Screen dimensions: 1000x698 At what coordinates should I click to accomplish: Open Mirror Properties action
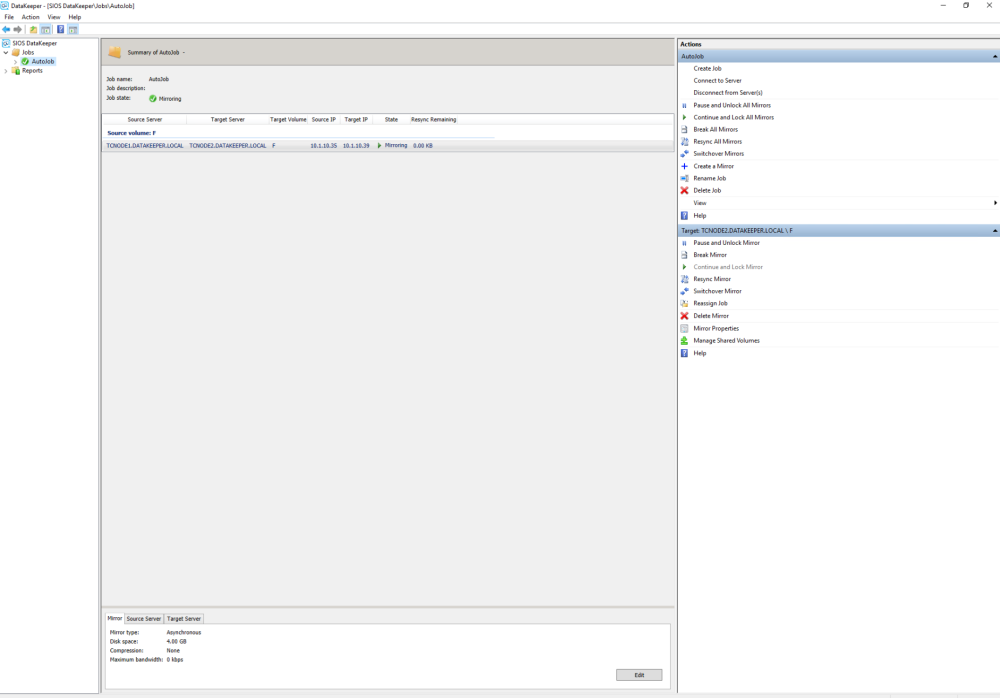pos(716,329)
